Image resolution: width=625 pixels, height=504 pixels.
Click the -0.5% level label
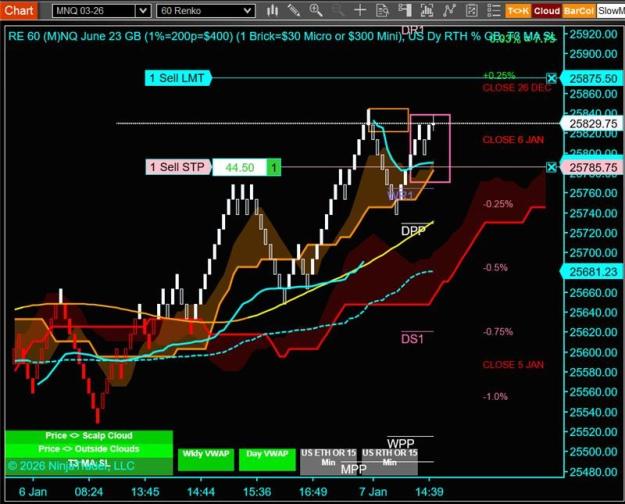coord(495,268)
